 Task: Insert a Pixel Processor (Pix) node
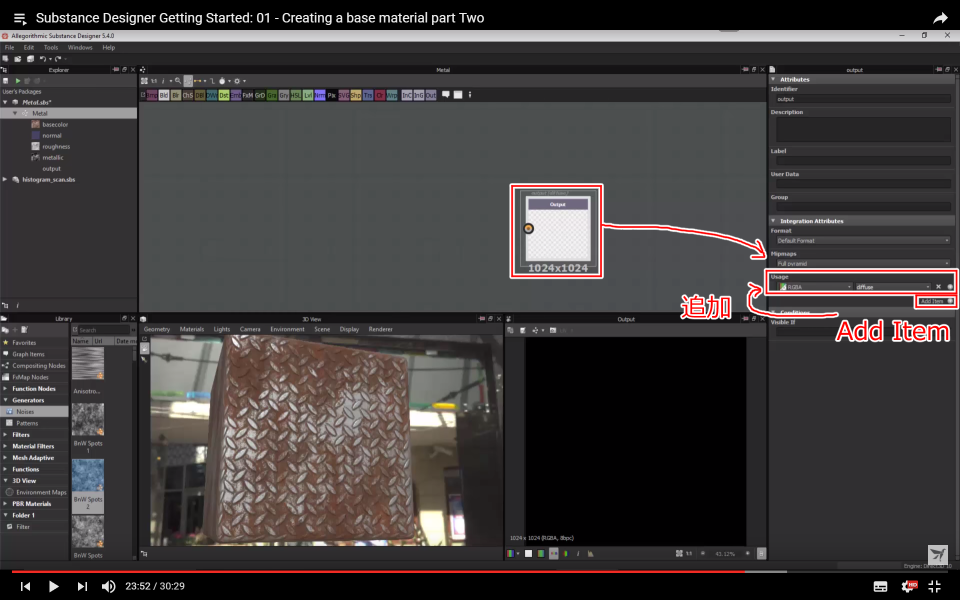pos(332,95)
